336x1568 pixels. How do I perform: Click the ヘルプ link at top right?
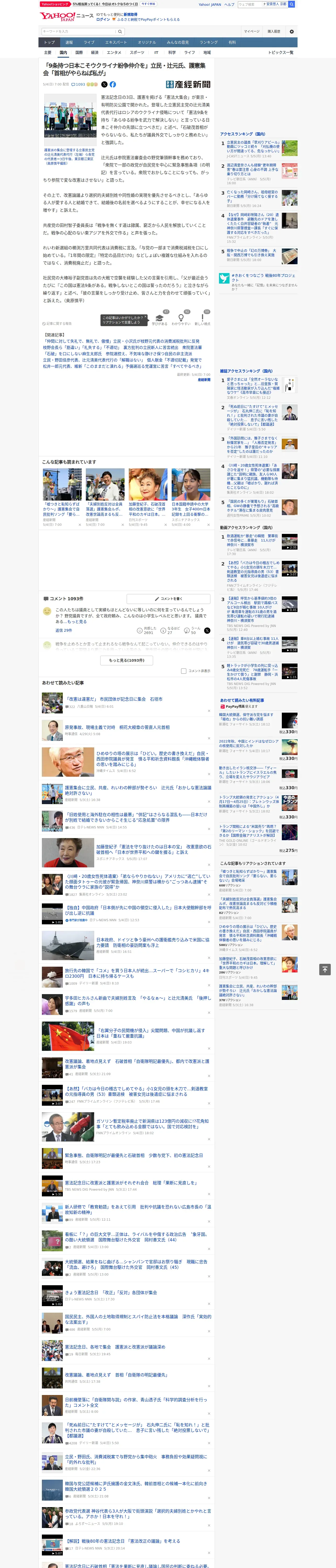(x=229, y=4)
